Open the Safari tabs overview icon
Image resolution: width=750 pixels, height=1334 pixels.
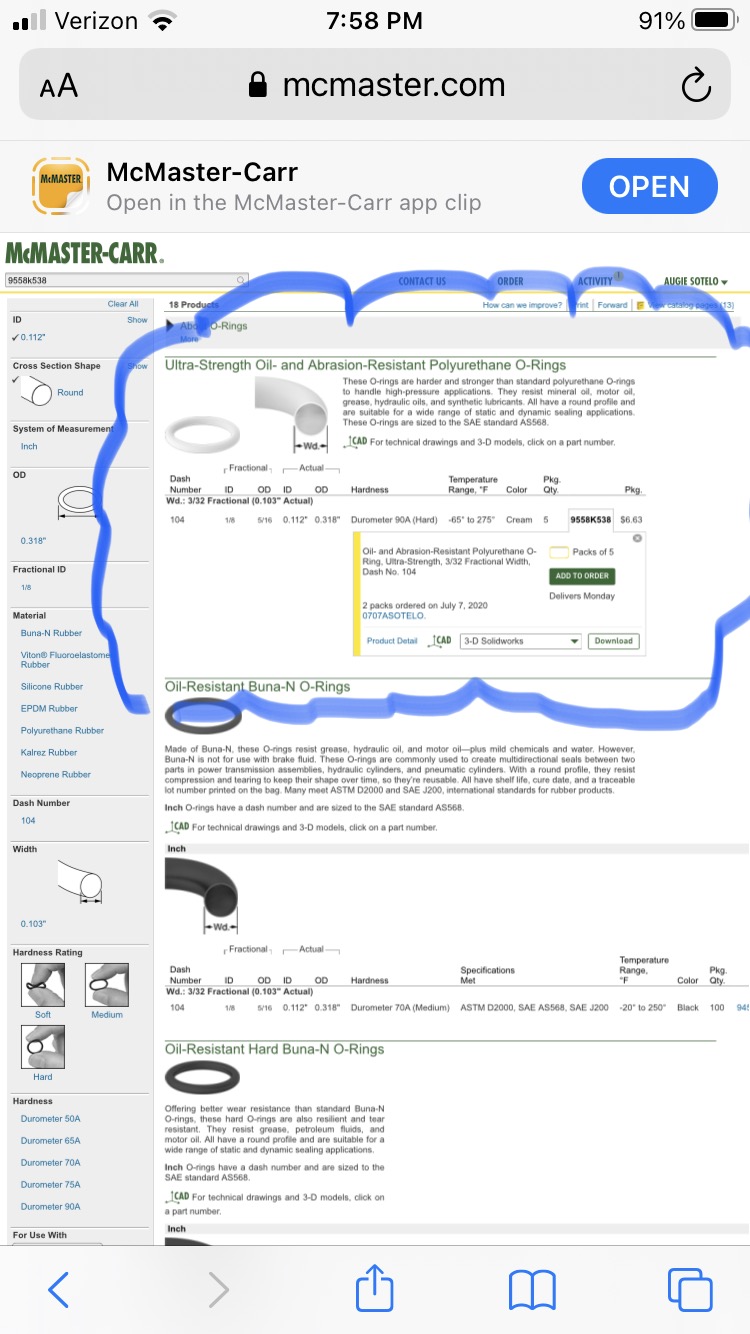[x=689, y=1289]
